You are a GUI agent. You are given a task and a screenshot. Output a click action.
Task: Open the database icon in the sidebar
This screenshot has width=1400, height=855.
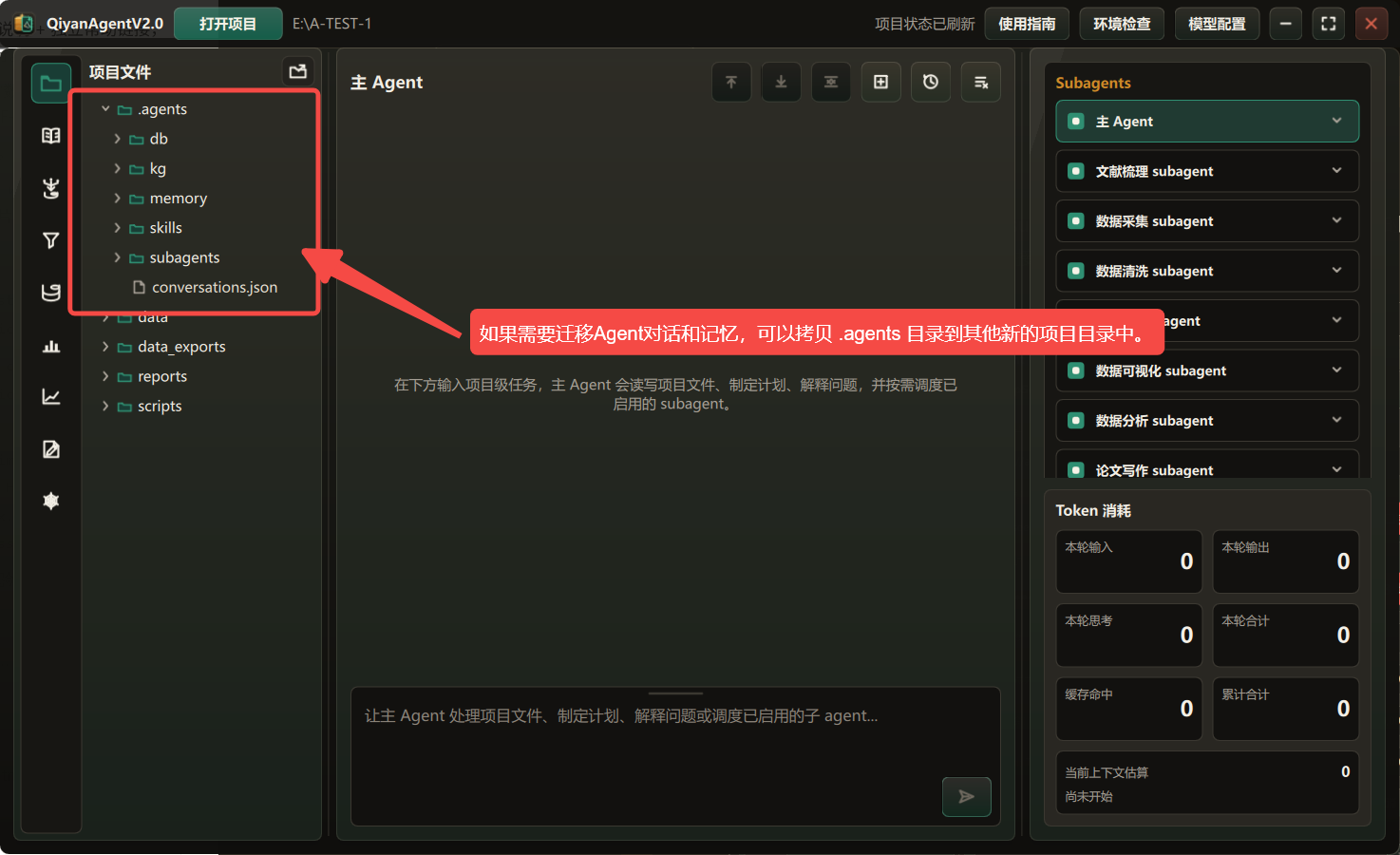(x=51, y=293)
